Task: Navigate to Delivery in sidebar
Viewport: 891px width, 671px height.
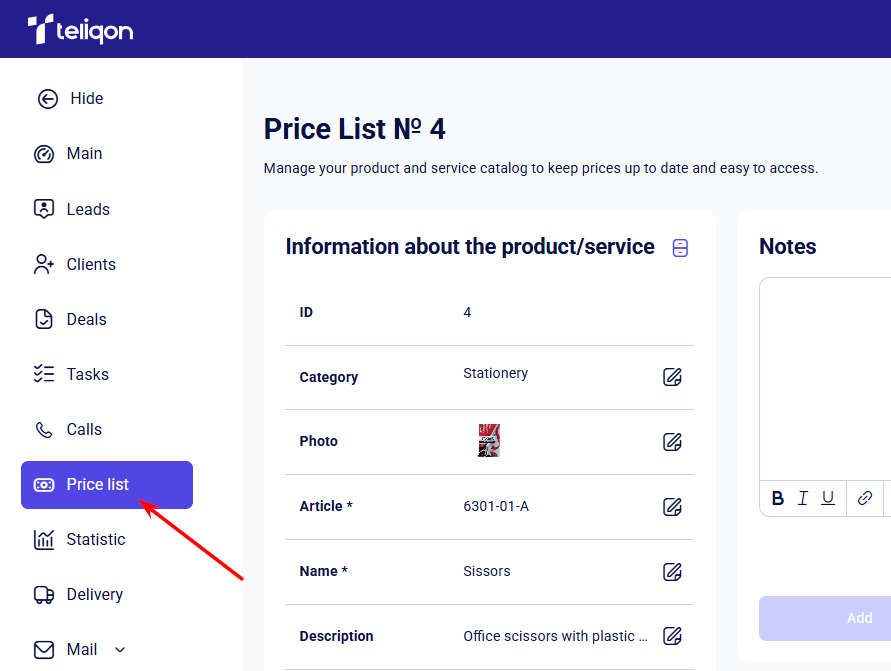Action: (x=94, y=594)
